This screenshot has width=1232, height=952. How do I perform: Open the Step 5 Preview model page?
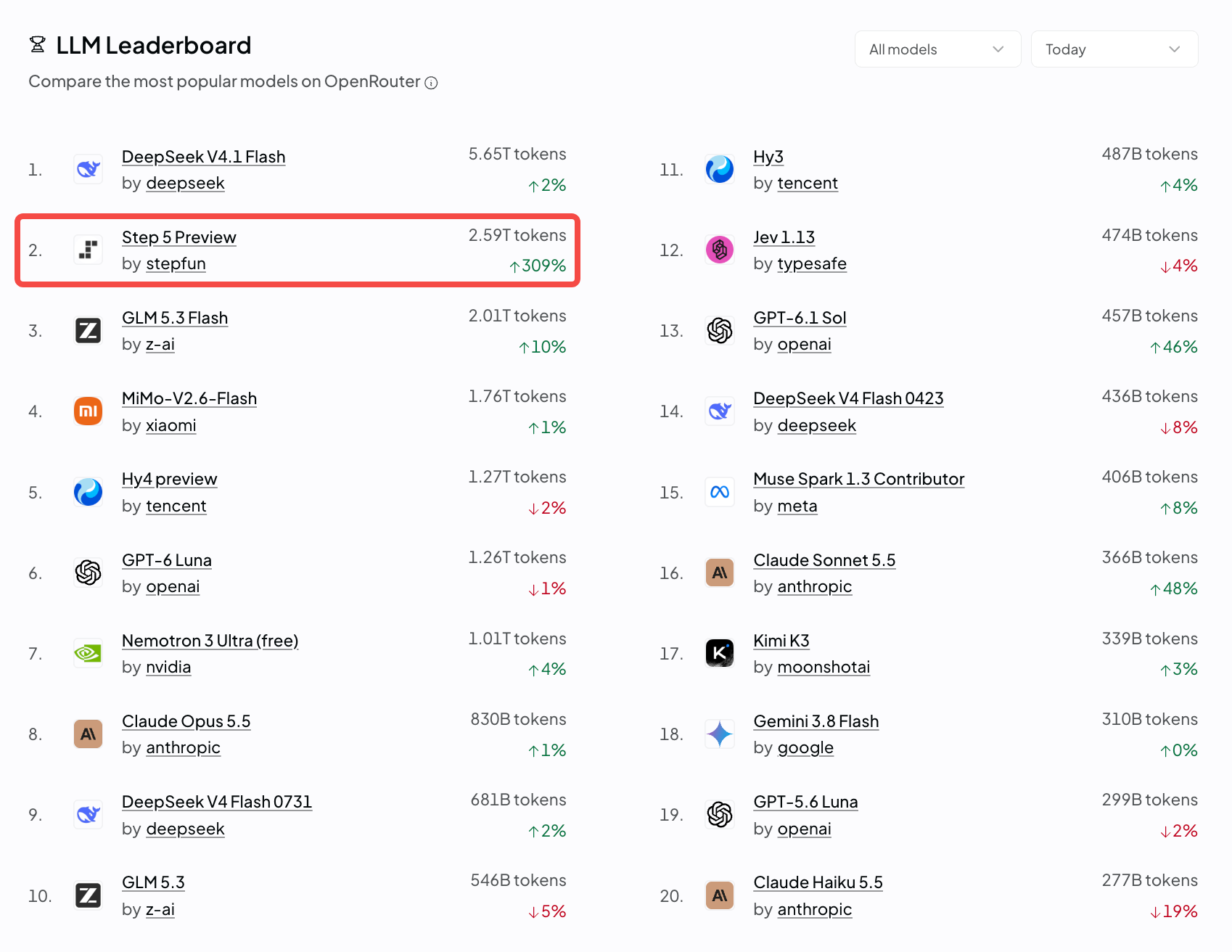coord(178,237)
